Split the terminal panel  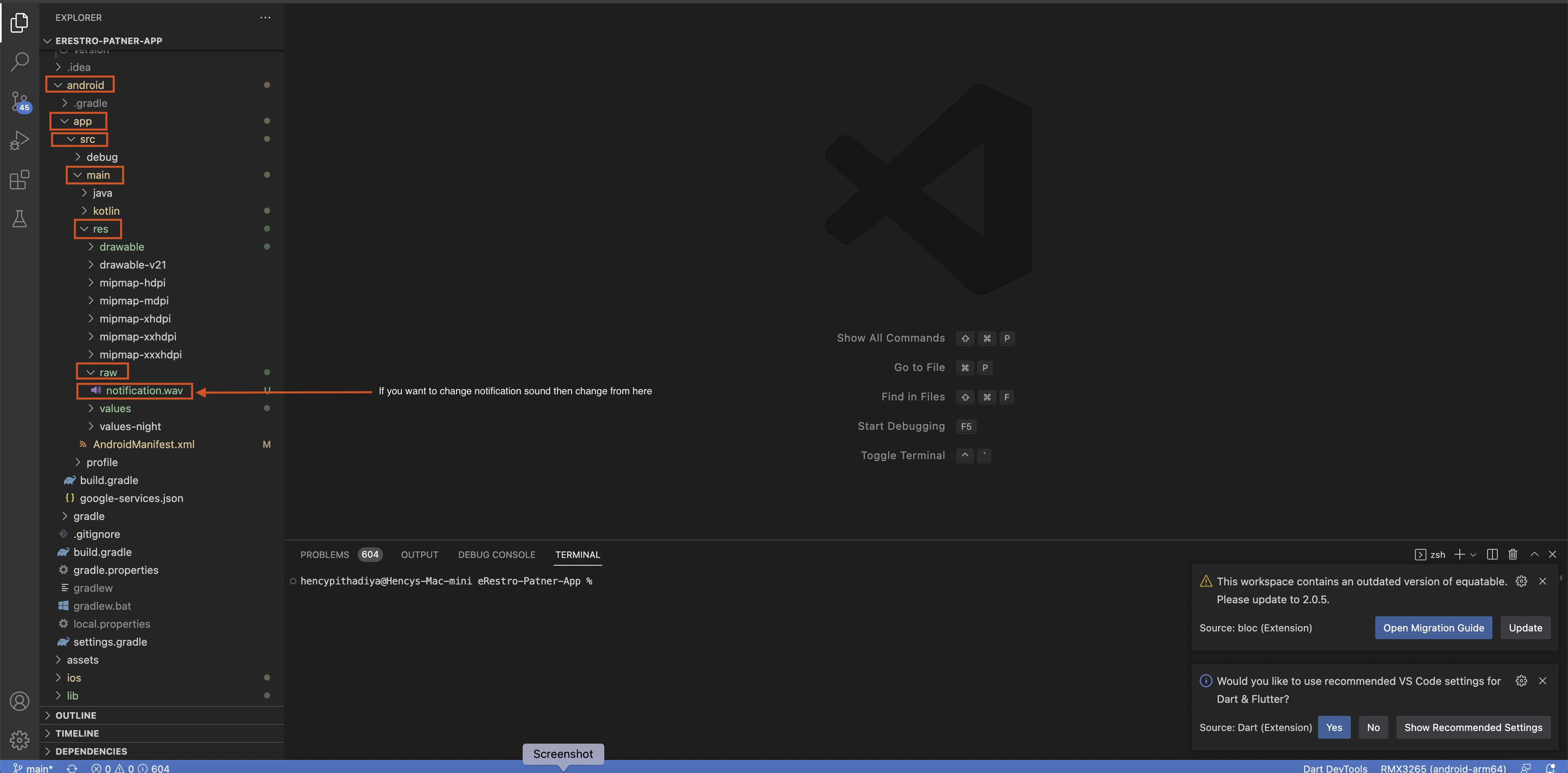(1492, 554)
